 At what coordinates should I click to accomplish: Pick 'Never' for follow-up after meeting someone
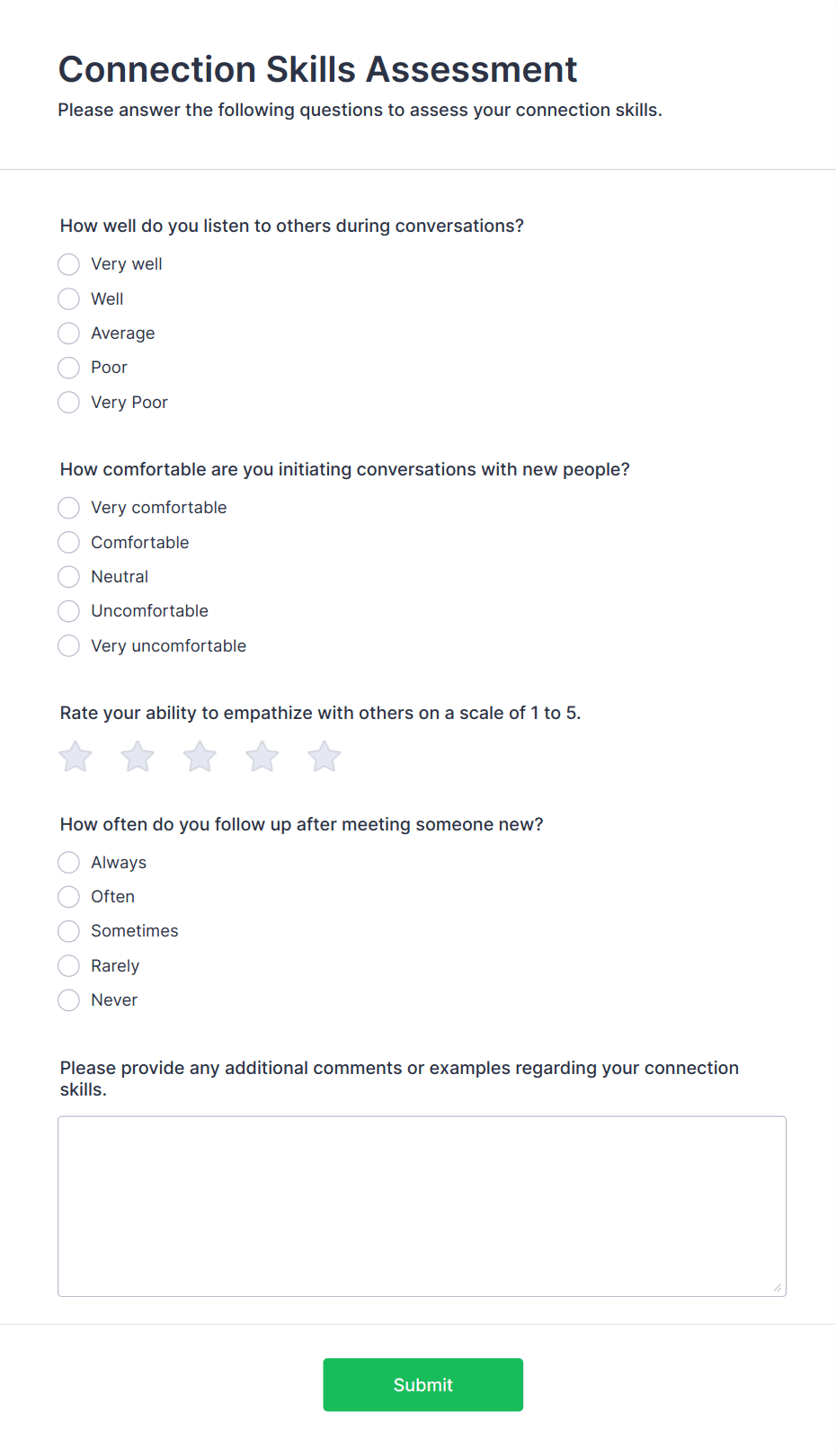click(x=68, y=999)
